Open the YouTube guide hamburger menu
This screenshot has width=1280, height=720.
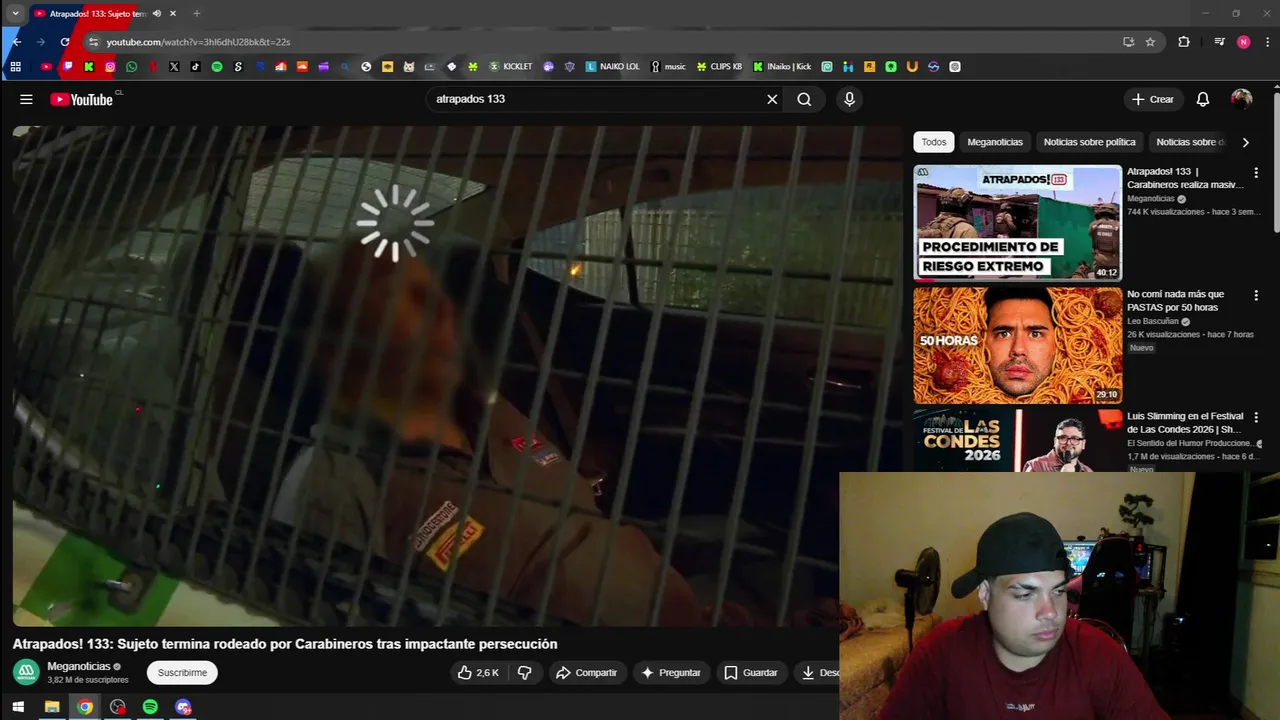[x=26, y=99]
